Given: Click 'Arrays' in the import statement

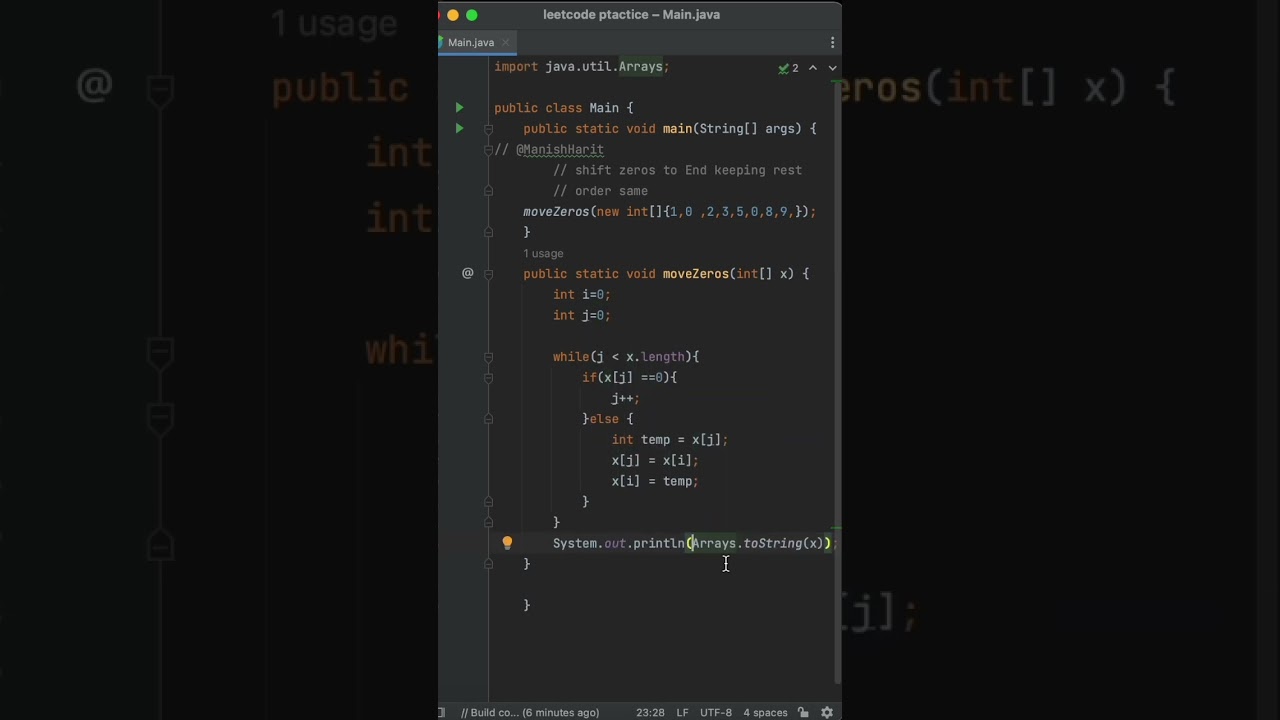Looking at the screenshot, I should (x=640, y=66).
